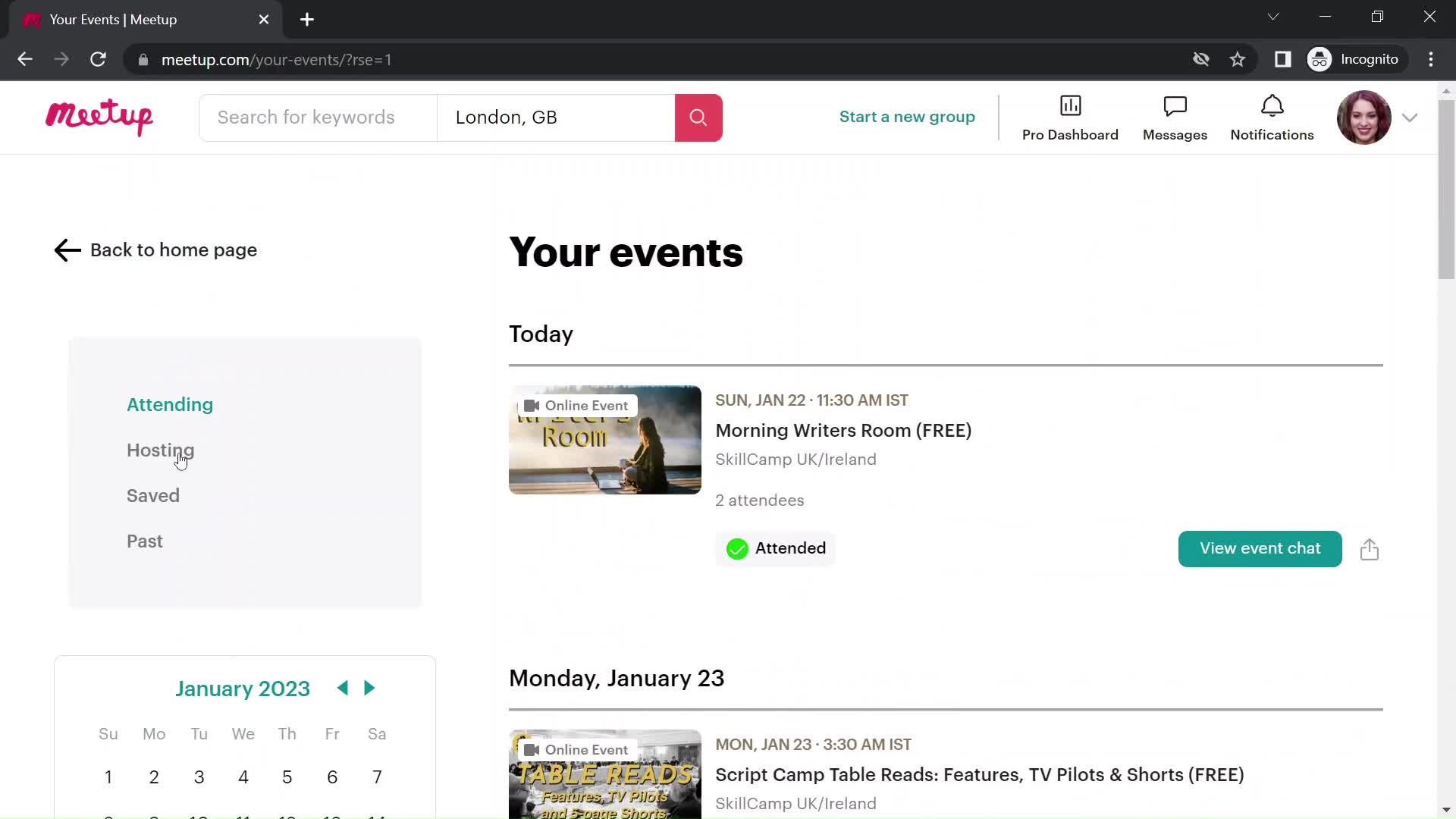The height and width of the screenshot is (819, 1456).
Task: Click the back arrow navigation icon
Action: tap(67, 250)
